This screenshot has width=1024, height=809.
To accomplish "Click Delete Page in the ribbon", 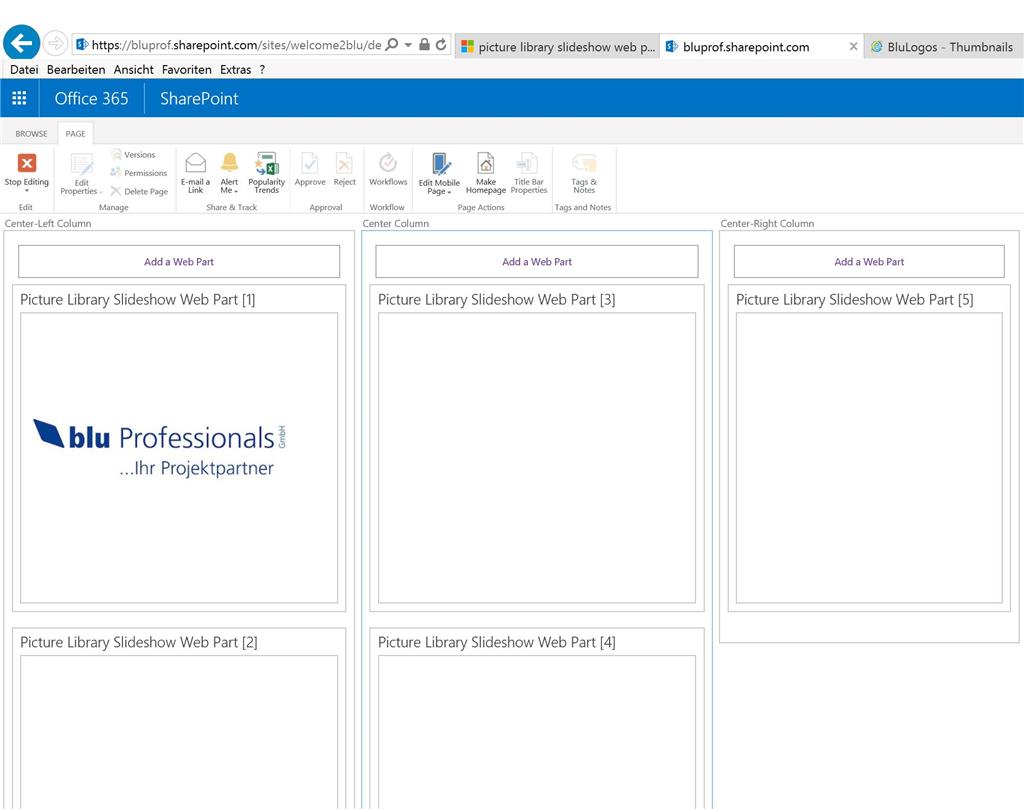I will 138,191.
